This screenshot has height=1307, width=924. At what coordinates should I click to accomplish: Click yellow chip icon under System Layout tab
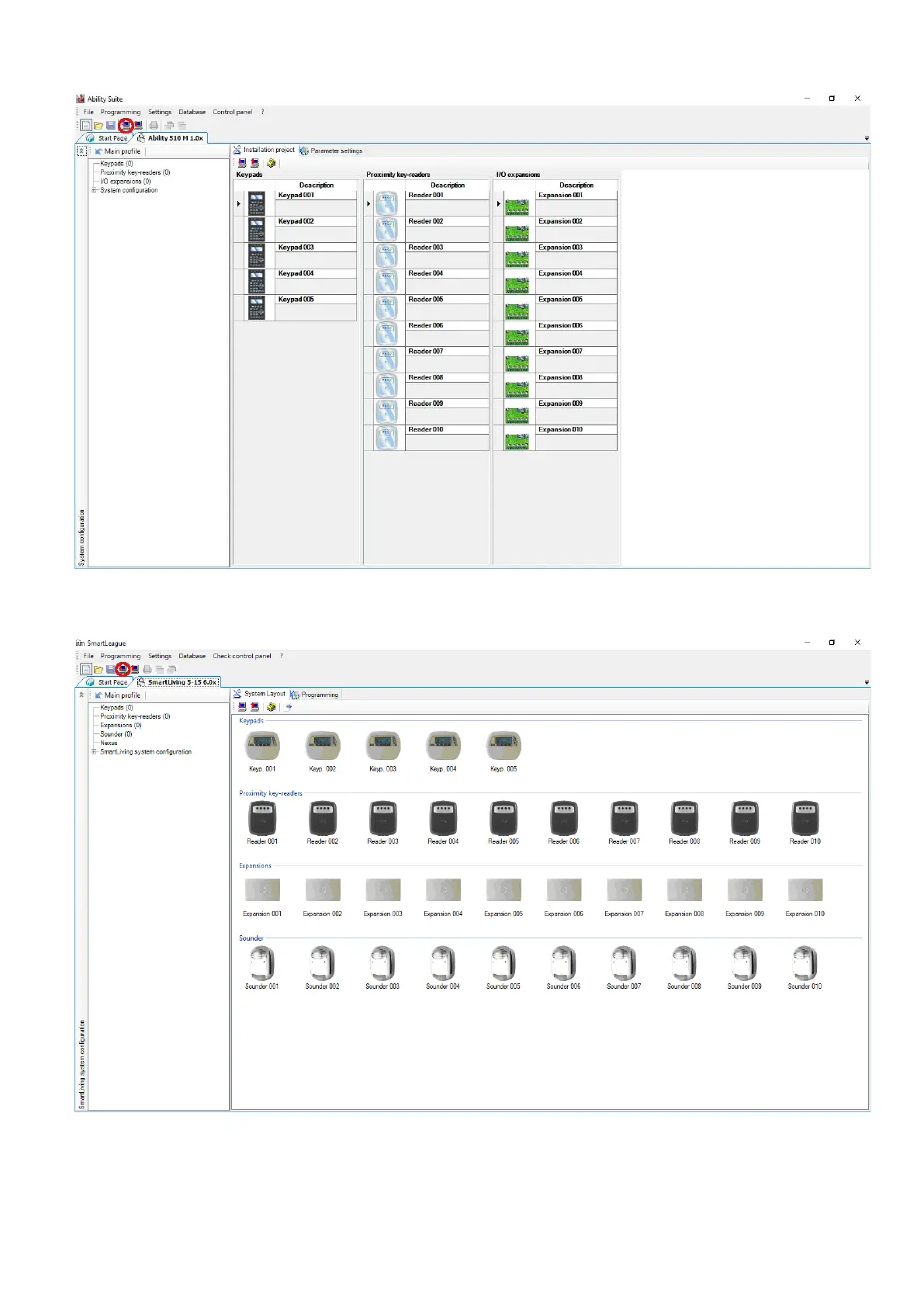[272, 707]
